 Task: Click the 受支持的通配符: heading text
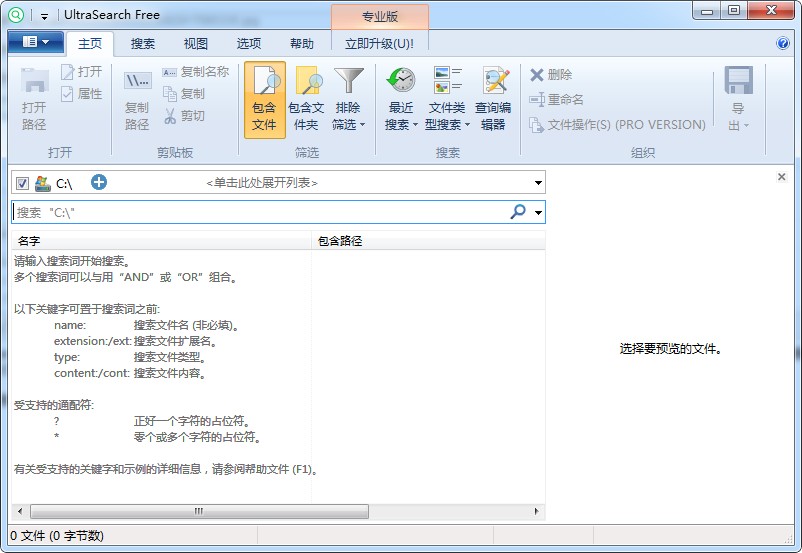(x=54, y=405)
